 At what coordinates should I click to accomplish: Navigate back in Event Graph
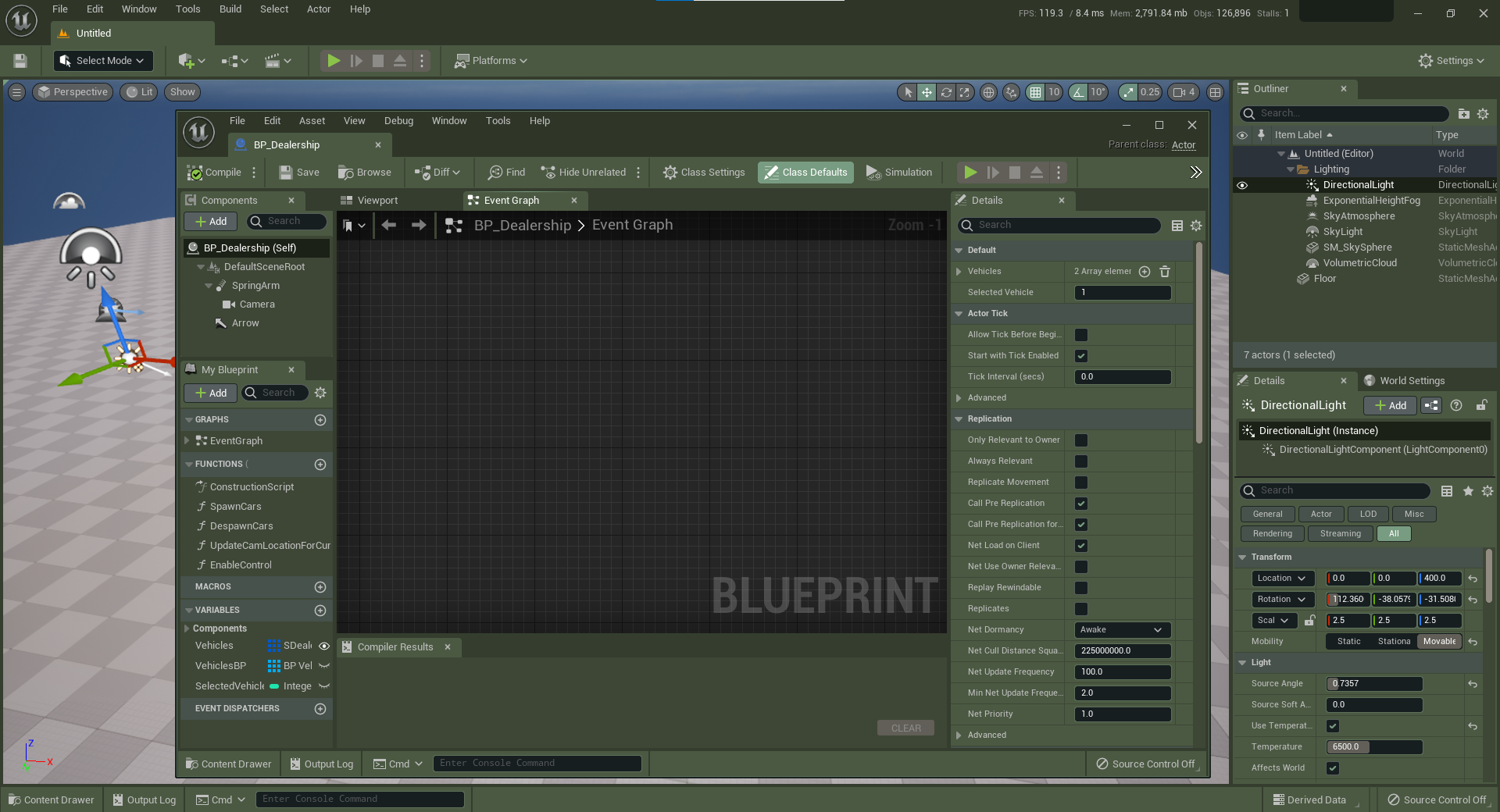(x=389, y=225)
